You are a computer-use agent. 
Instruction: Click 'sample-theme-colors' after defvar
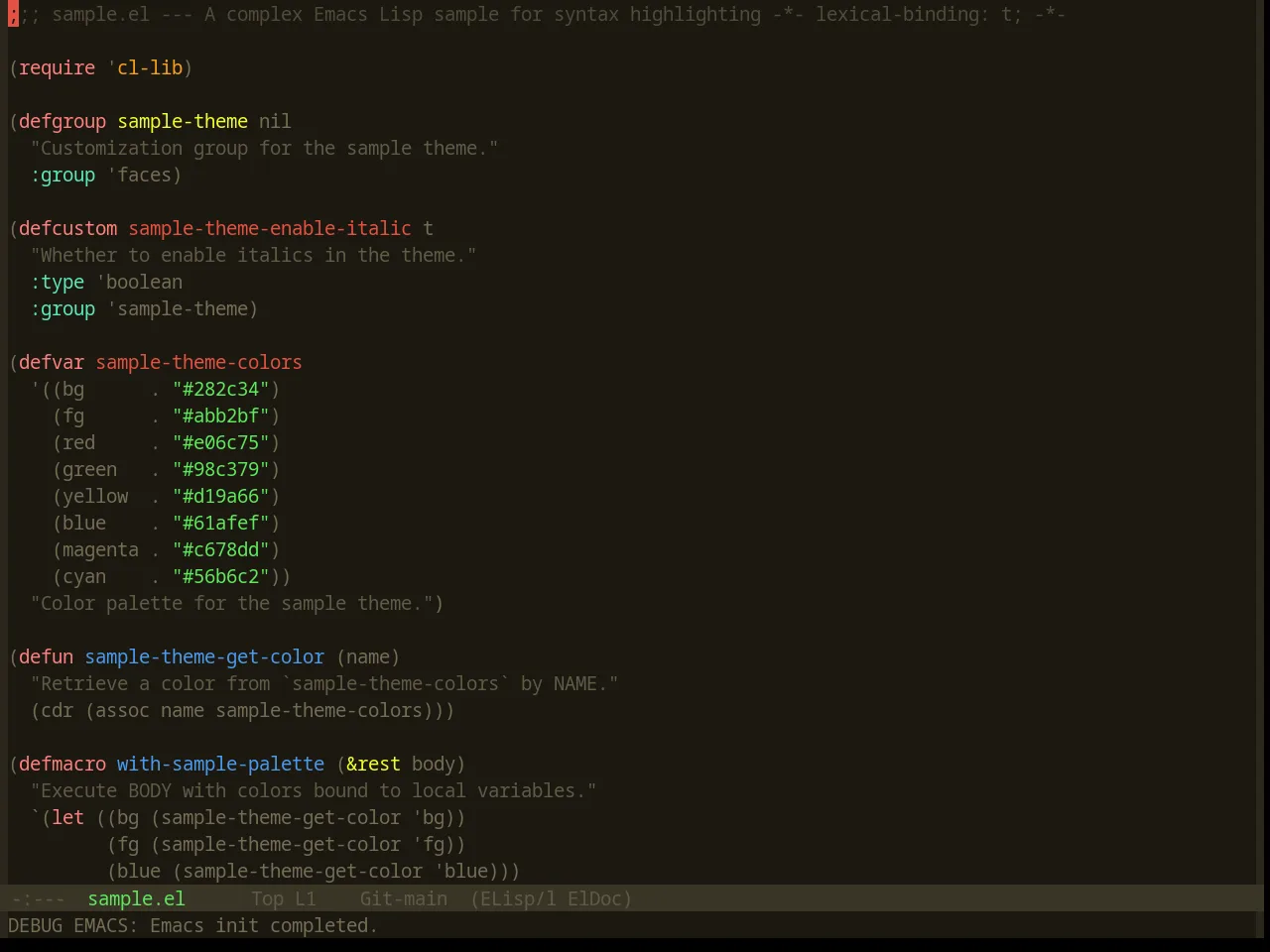(x=198, y=362)
